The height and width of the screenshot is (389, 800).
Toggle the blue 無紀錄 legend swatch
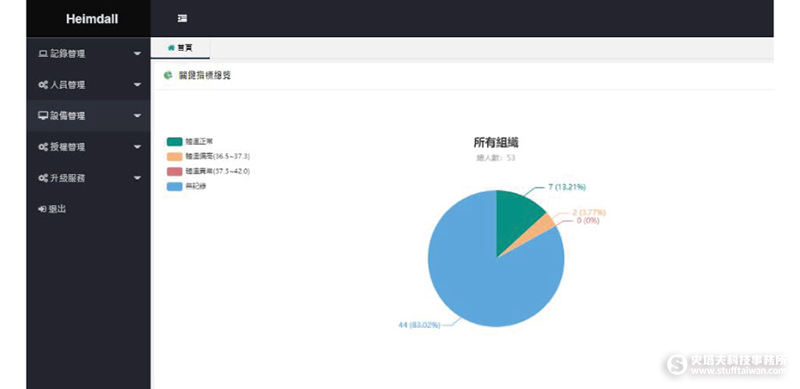point(174,186)
